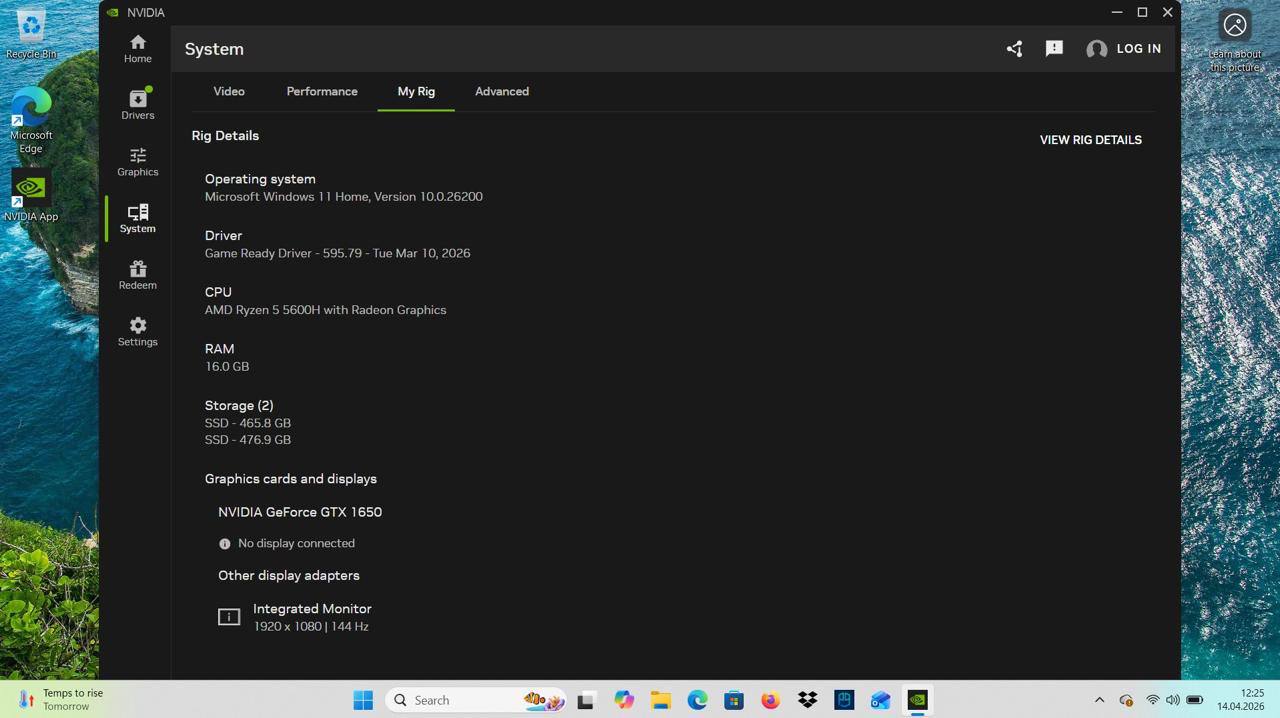The height and width of the screenshot is (718, 1280).
Task: Open volume speaker tray icon
Action: (x=1172, y=700)
